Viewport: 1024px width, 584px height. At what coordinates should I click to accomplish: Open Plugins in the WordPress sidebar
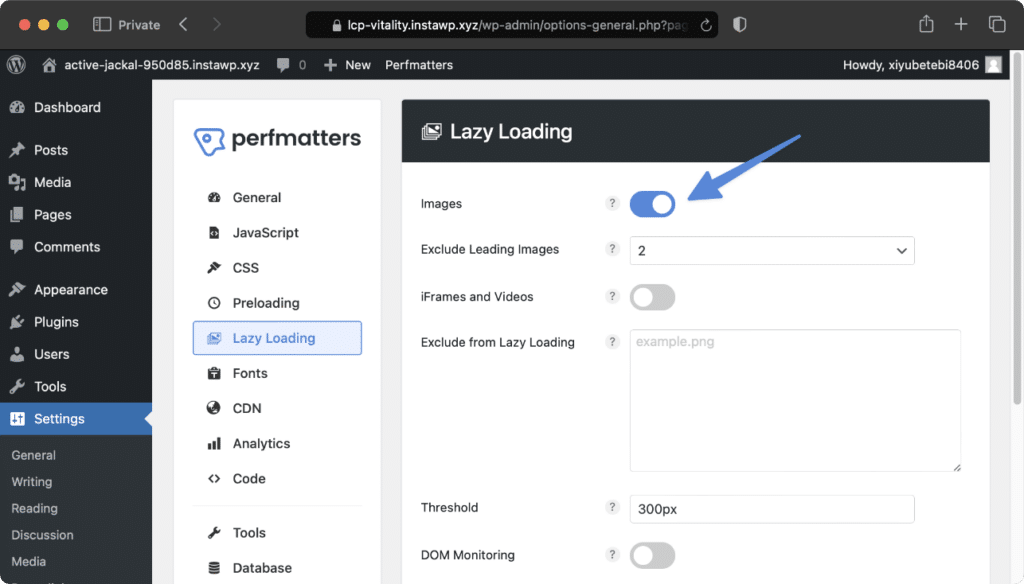[x=56, y=322]
